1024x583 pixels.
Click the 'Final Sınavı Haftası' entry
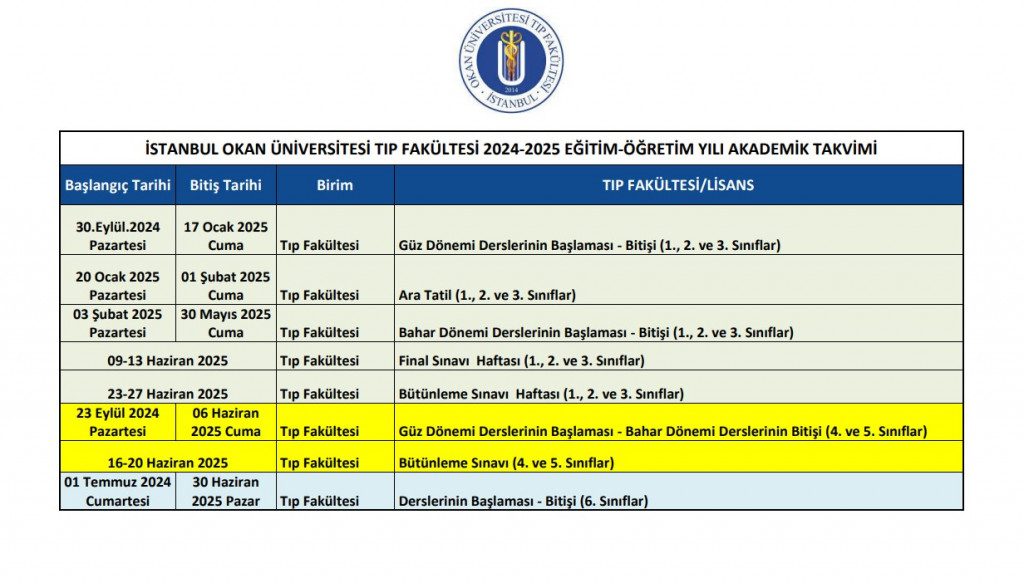[521, 360]
